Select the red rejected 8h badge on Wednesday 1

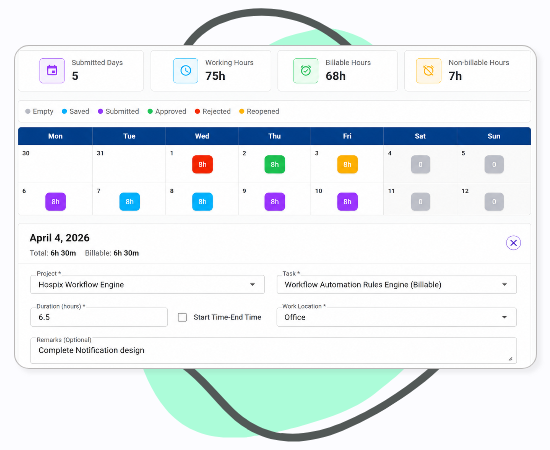[x=202, y=164]
